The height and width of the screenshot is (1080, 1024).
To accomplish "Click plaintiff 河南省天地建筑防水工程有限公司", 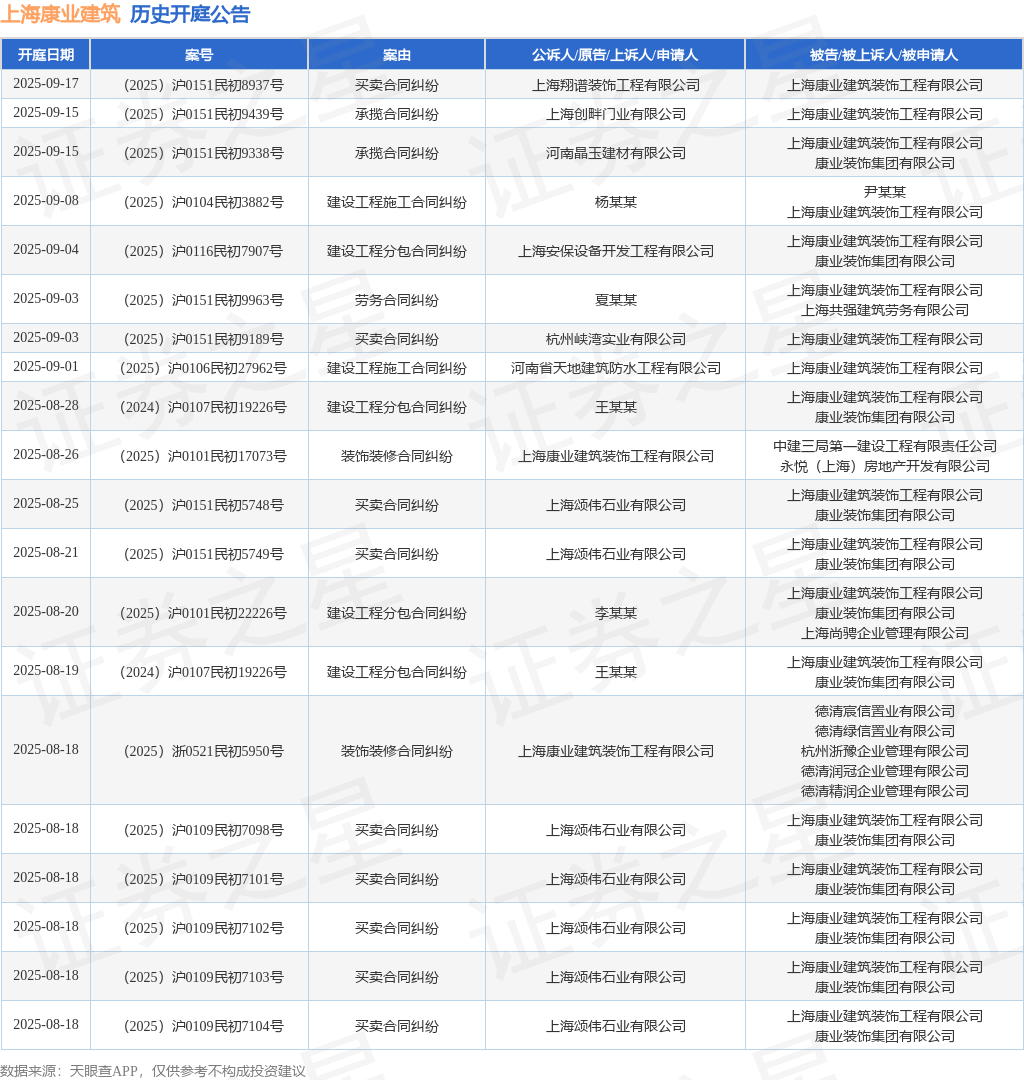I will coord(616,368).
